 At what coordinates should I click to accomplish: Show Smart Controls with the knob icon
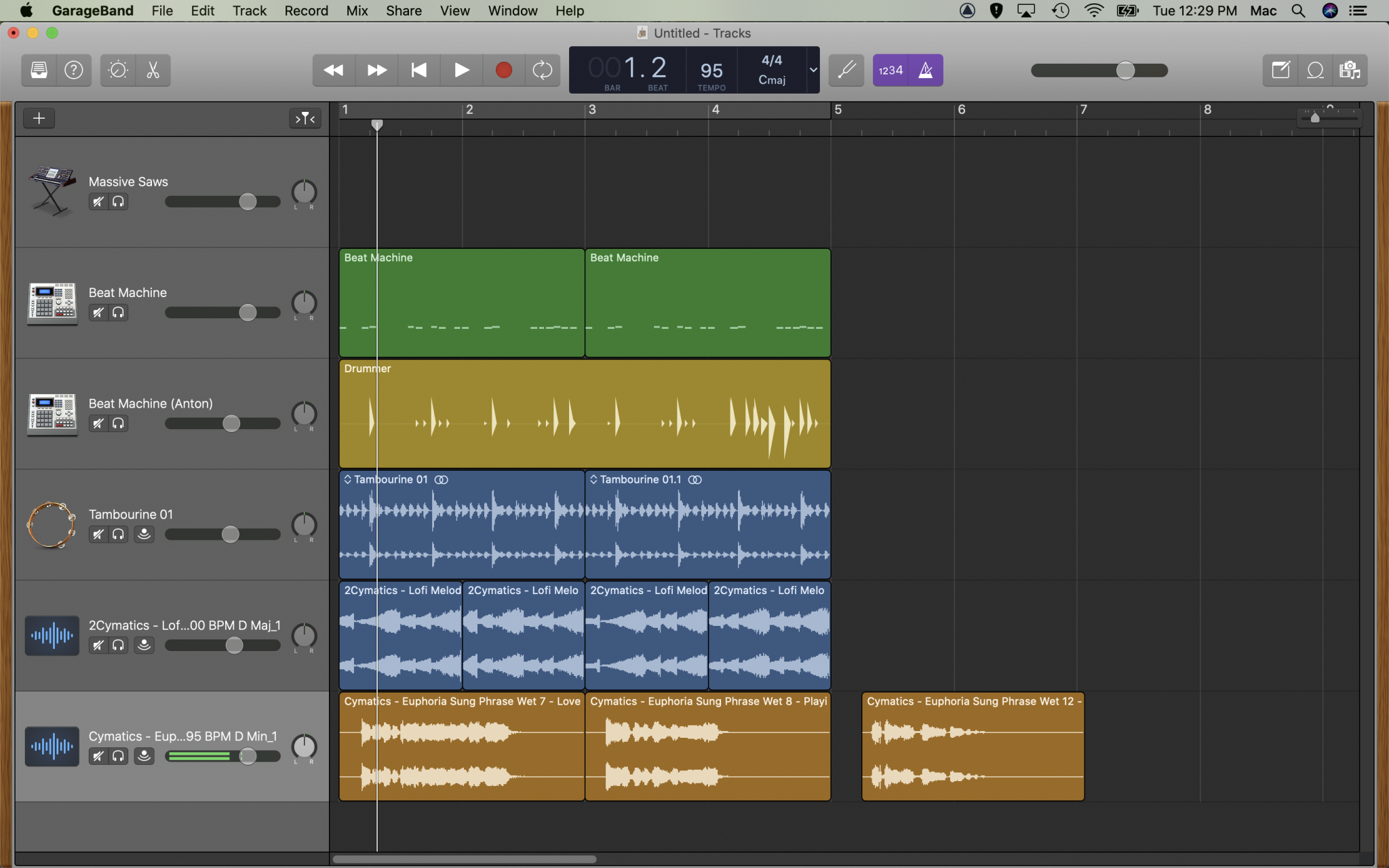point(117,70)
